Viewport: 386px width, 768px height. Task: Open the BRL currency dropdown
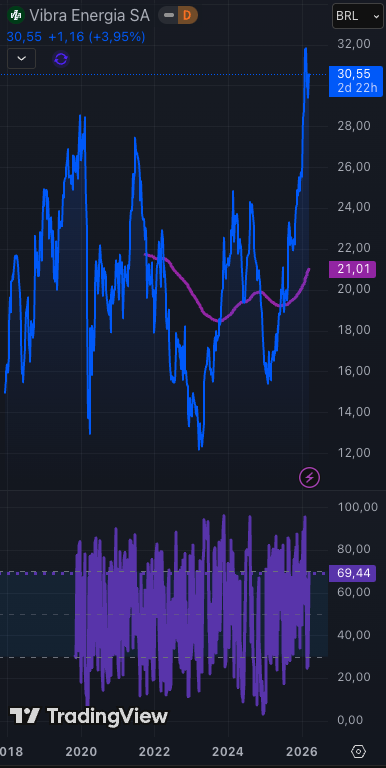click(x=358, y=16)
